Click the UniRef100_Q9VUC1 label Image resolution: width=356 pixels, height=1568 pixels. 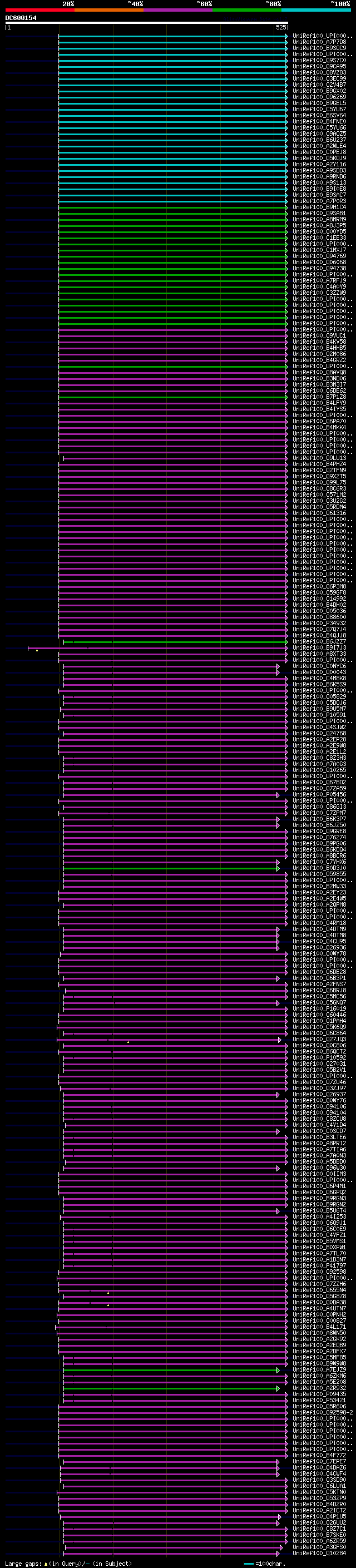tap(319, 336)
